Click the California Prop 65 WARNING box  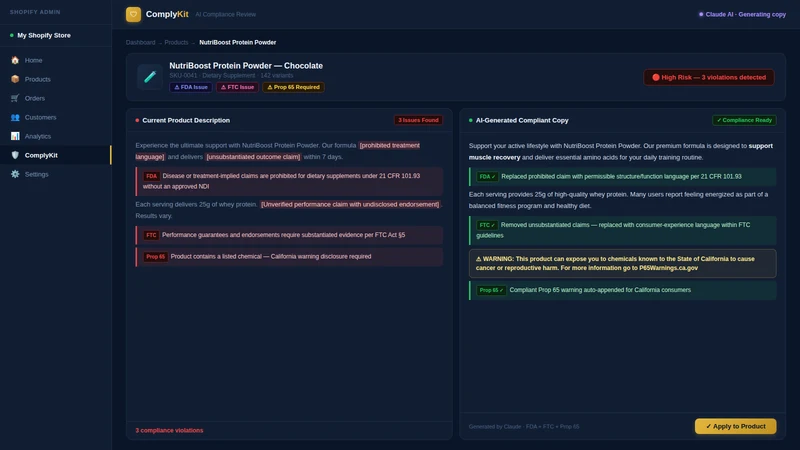[622, 263]
